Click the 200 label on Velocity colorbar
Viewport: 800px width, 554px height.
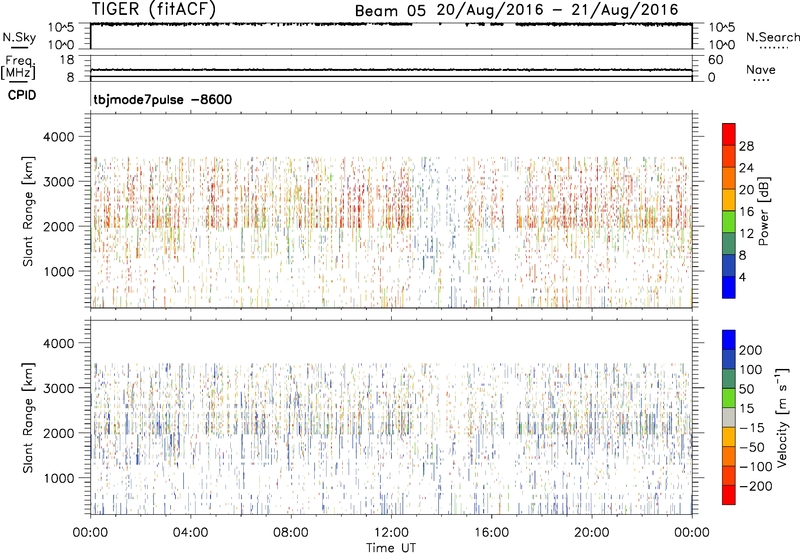coord(751,350)
